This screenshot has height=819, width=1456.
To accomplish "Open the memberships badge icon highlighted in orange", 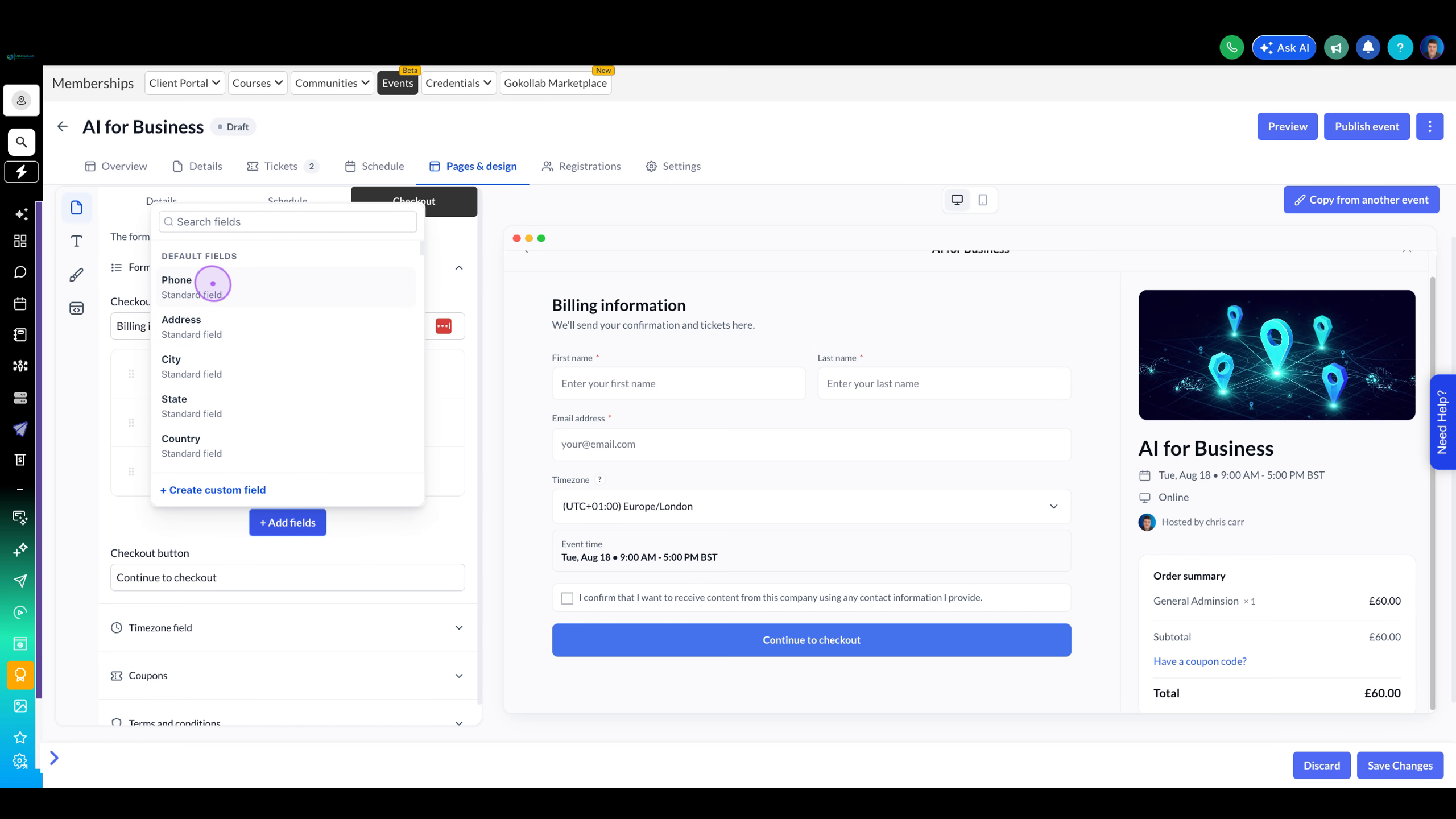I will pyautogui.click(x=20, y=675).
